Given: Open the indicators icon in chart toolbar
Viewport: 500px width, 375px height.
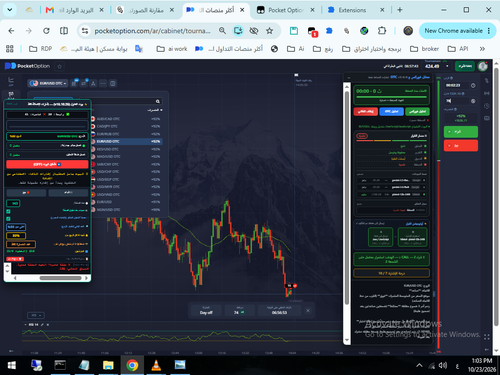Looking at the screenshot, I should pyautogui.click(x=84, y=83).
